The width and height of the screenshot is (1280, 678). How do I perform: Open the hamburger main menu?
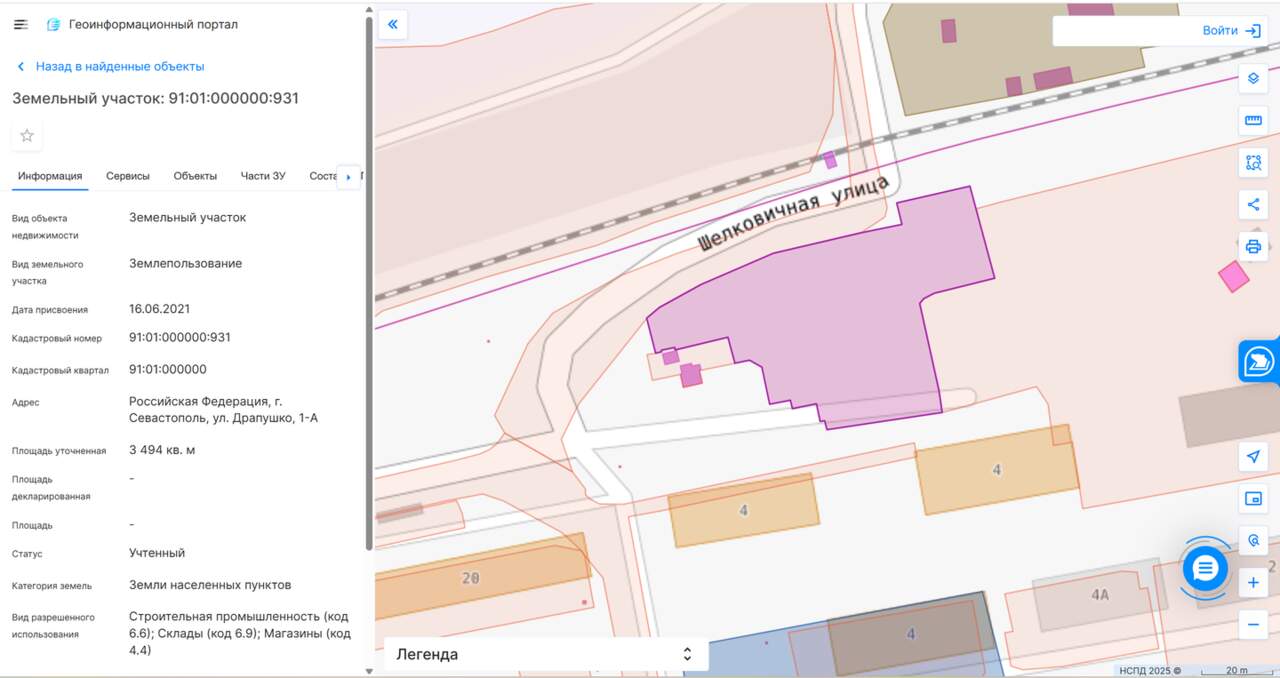[x=21, y=24]
